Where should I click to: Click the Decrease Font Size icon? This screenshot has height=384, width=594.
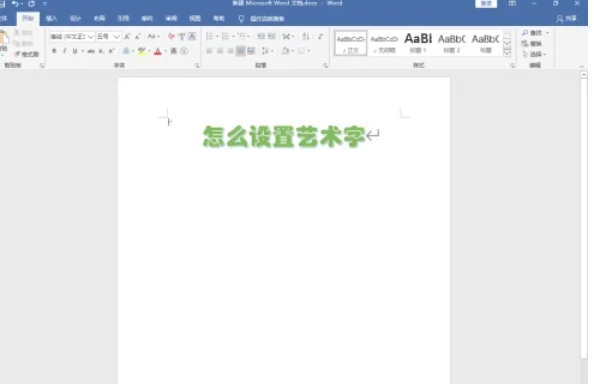[138, 36]
